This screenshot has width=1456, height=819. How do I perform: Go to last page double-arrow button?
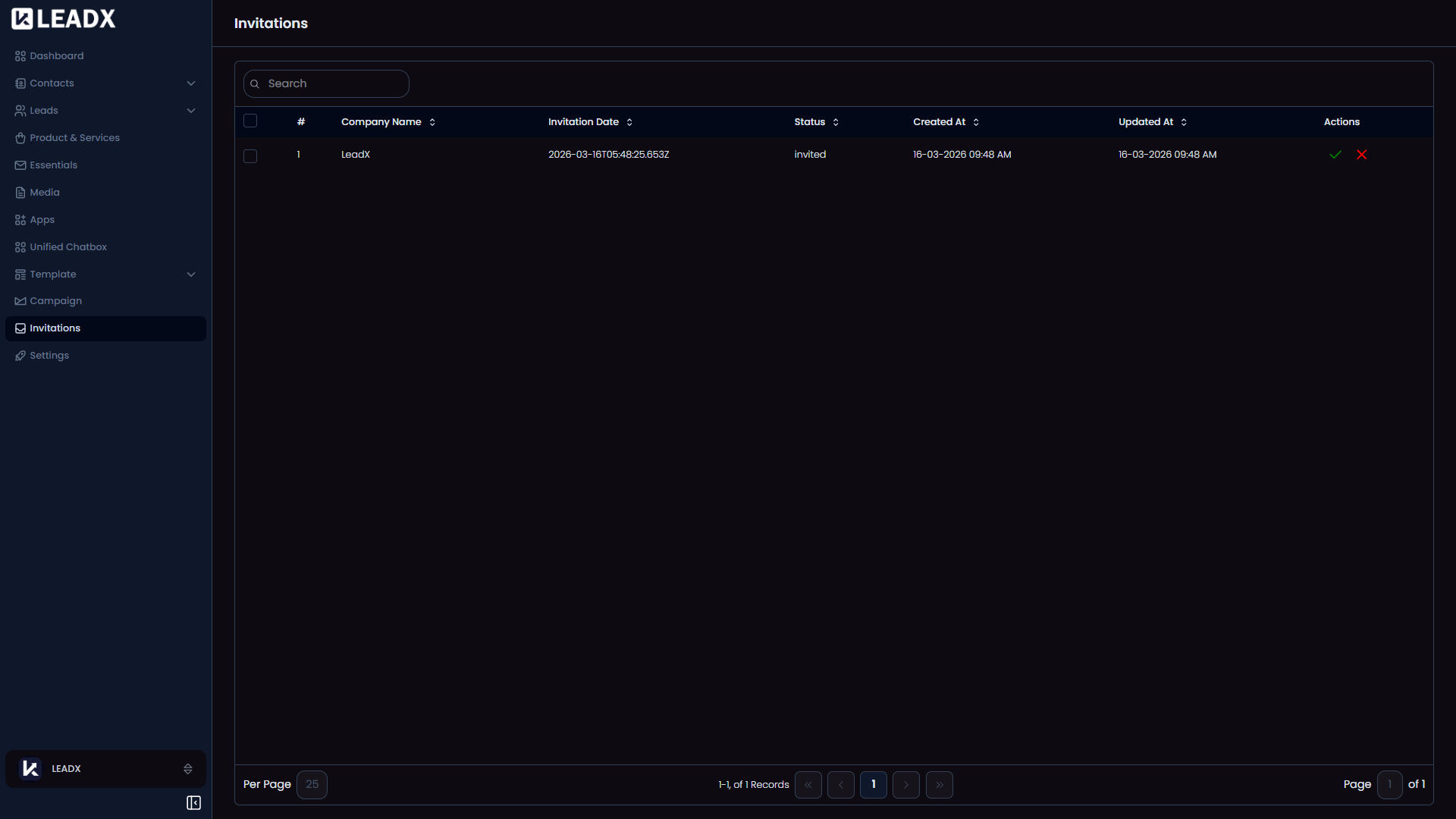(939, 785)
